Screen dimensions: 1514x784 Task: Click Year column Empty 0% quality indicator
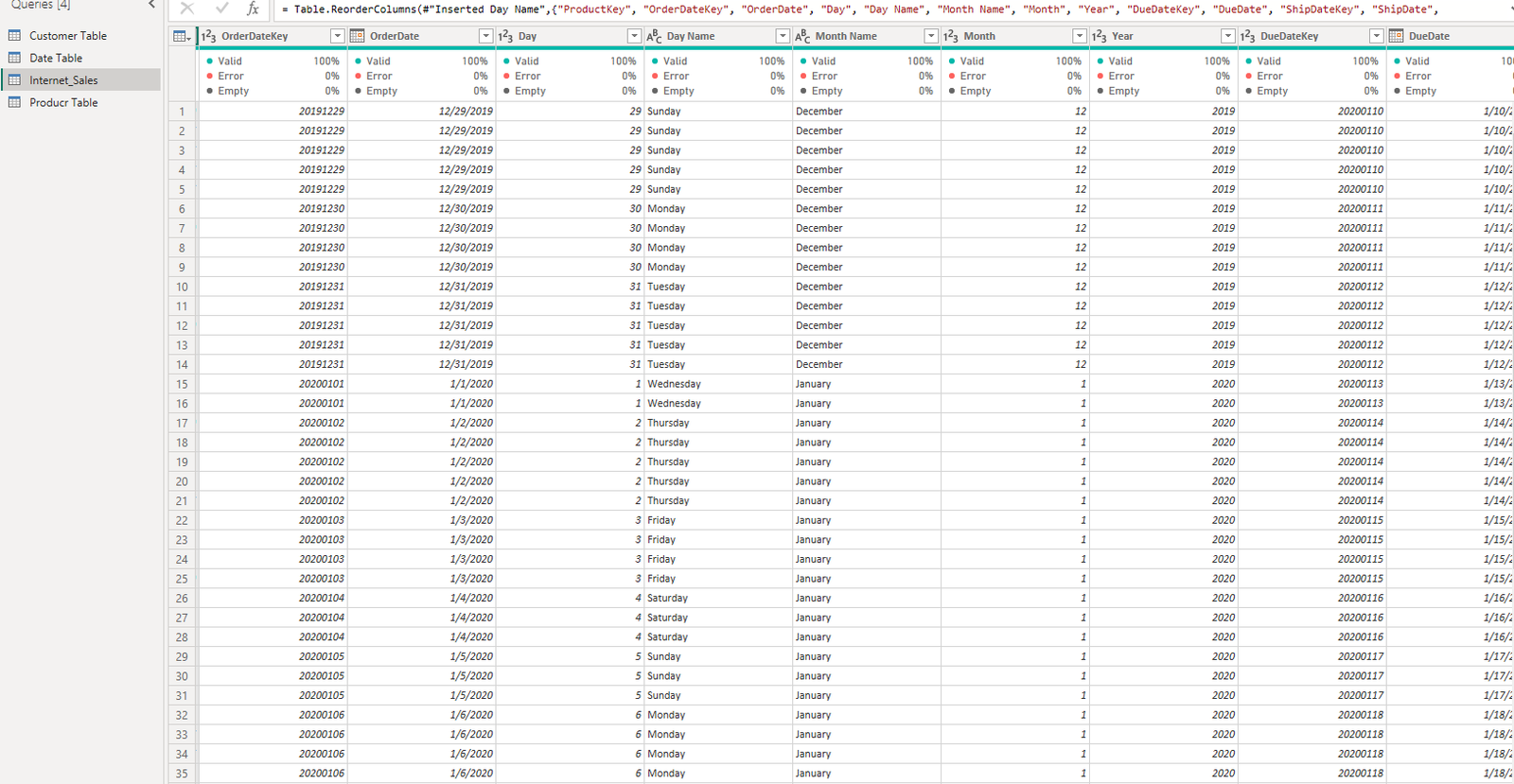pos(1164,92)
